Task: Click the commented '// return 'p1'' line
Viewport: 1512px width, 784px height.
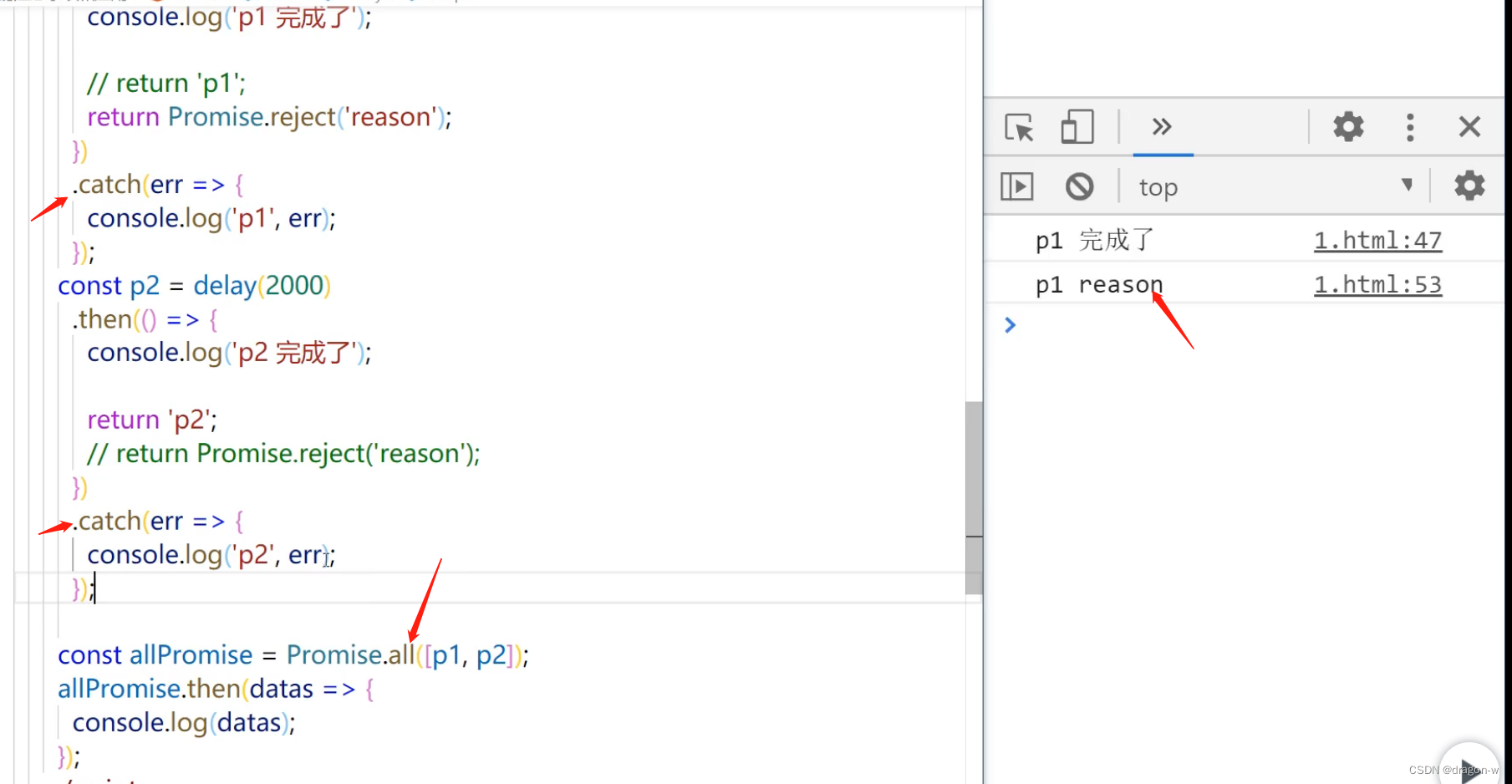Action: [x=166, y=84]
